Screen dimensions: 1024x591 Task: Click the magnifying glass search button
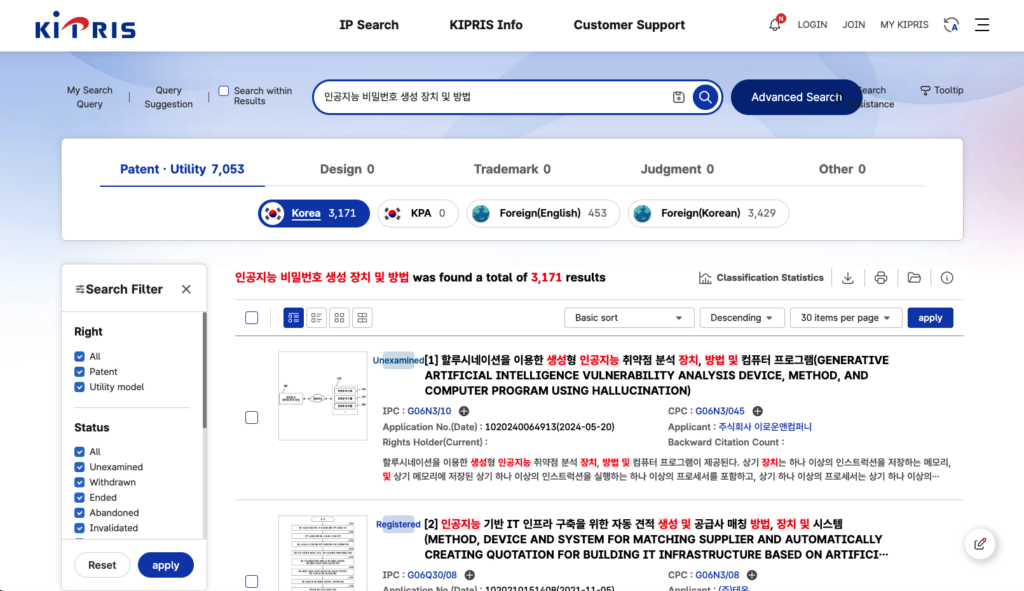pos(705,97)
